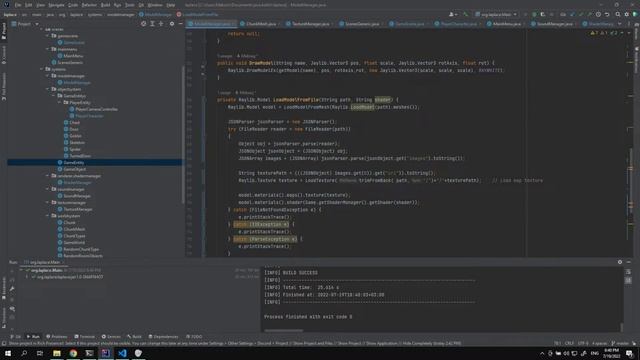Click the horizontal scrollbar in Run console
The width and height of the screenshot is (640, 360).
(x=284, y=330)
